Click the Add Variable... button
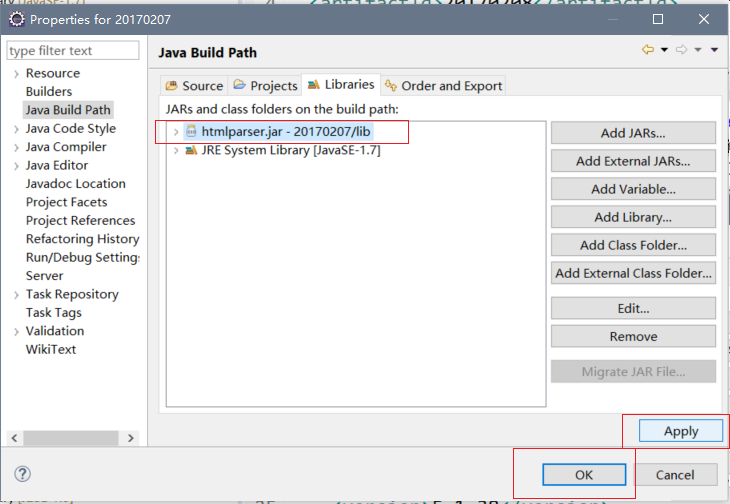 (x=633, y=189)
